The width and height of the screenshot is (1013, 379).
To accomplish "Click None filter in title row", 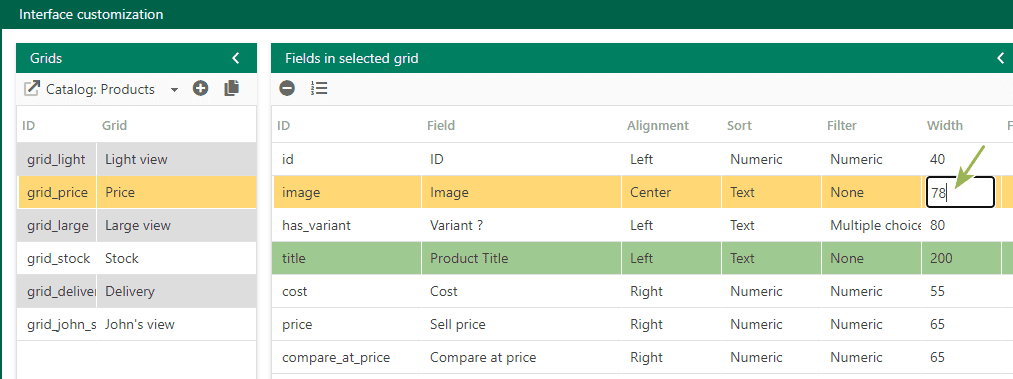I will click(x=847, y=258).
